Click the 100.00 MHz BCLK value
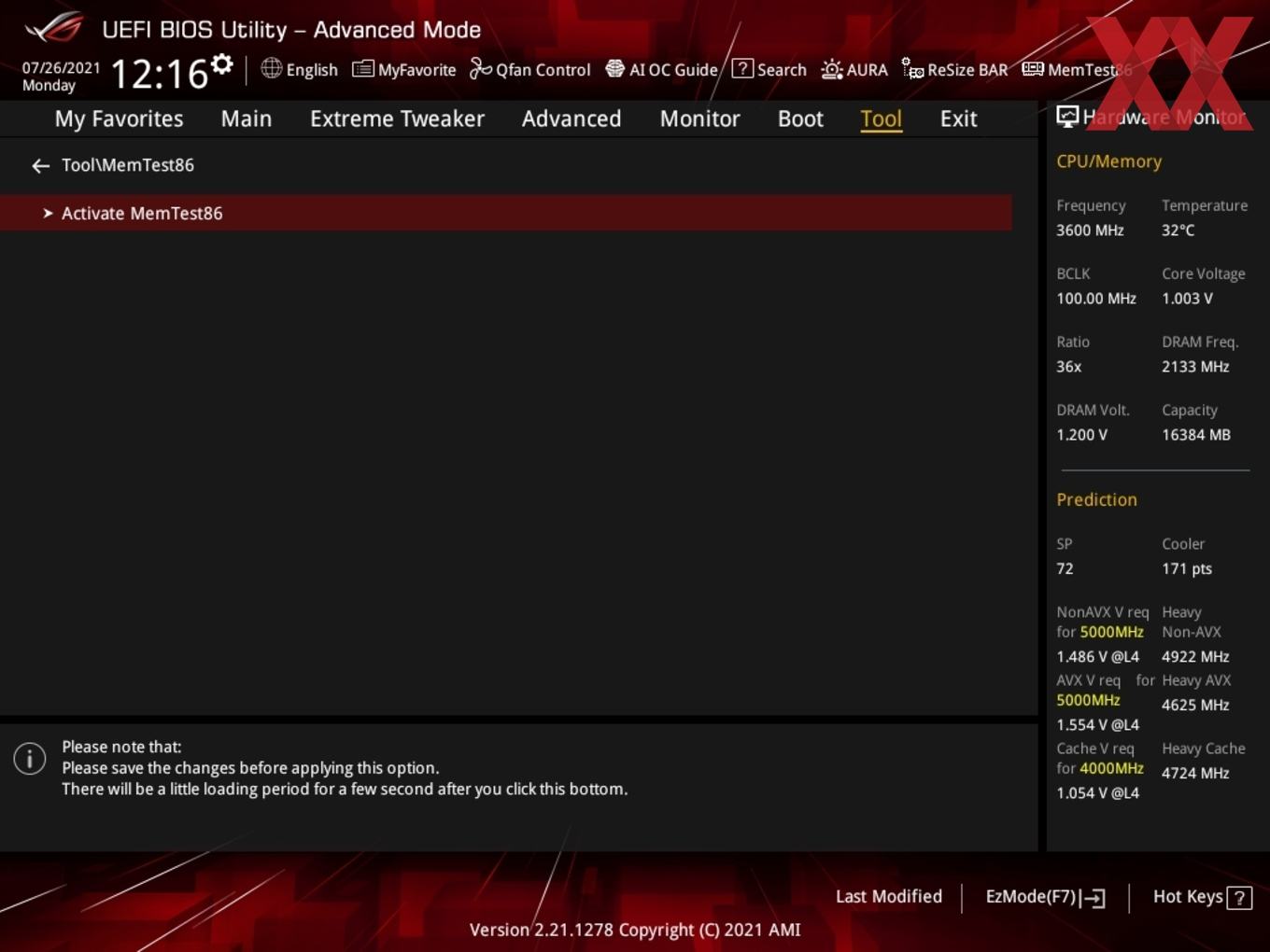 tap(1096, 299)
